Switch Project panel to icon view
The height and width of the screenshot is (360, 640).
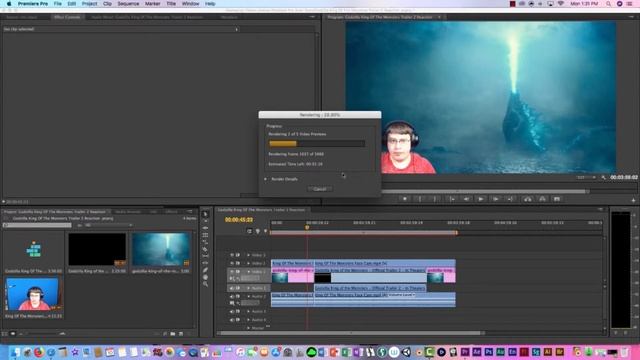tap(13, 334)
